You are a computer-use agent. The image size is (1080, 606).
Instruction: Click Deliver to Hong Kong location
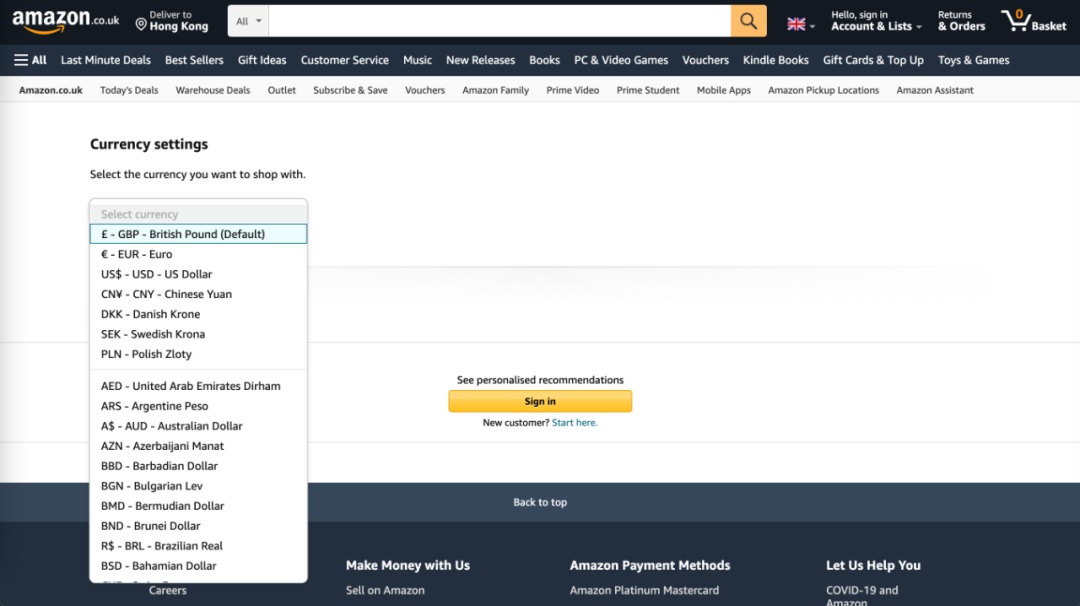coord(172,21)
